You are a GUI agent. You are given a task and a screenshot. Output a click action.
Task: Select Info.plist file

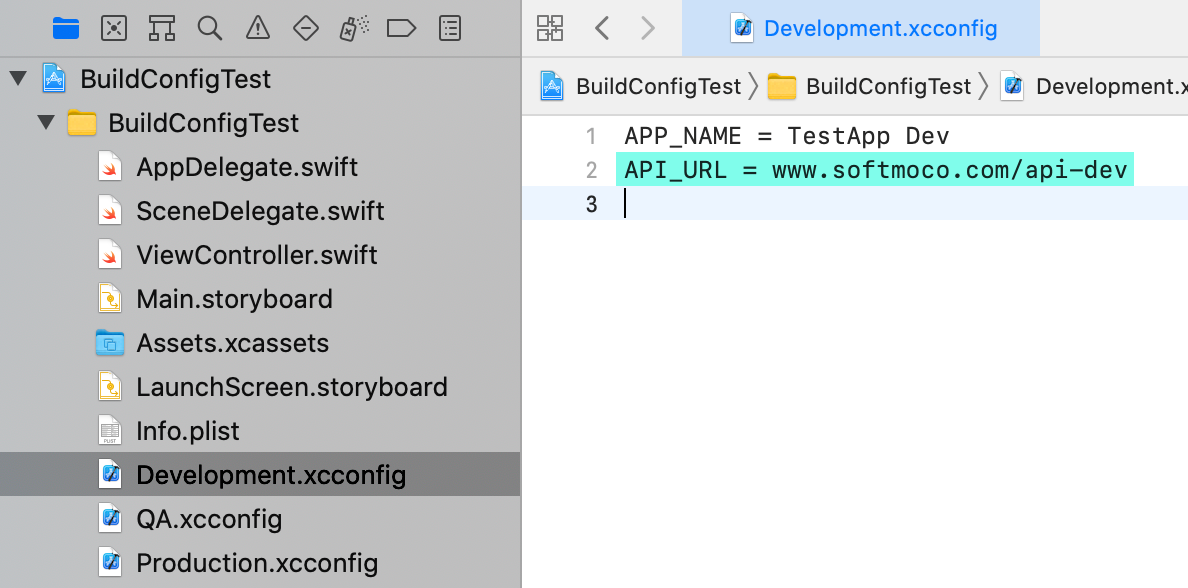188,431
